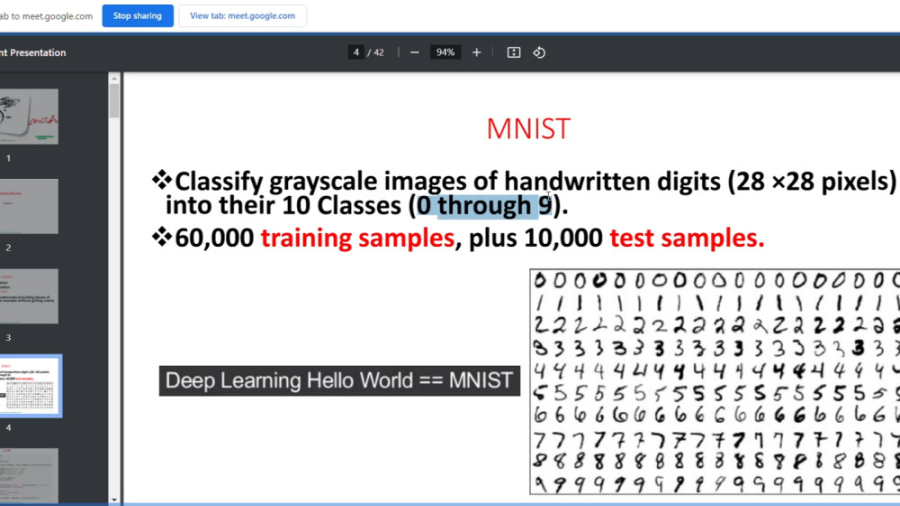This screenshot has height=506, width=900.
Task: Click the handwritten digits grid image
Action: tap(715, 382)
